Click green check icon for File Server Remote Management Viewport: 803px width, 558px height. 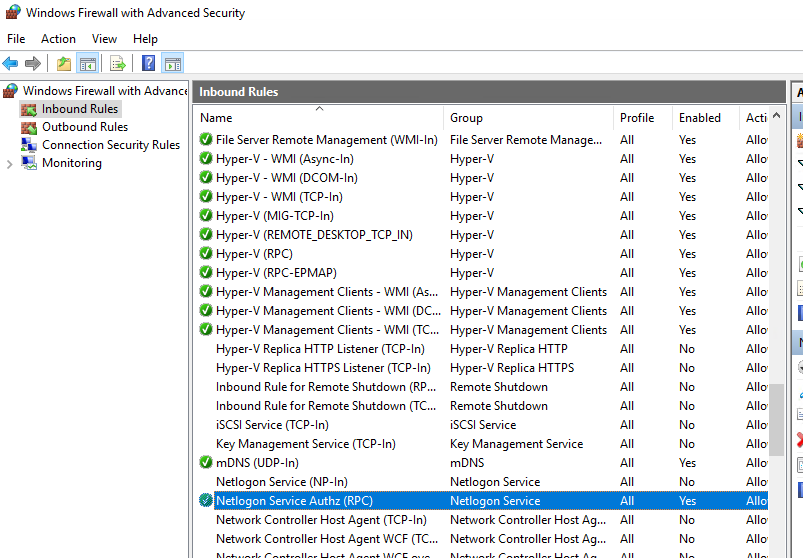[x=206, y=139]
